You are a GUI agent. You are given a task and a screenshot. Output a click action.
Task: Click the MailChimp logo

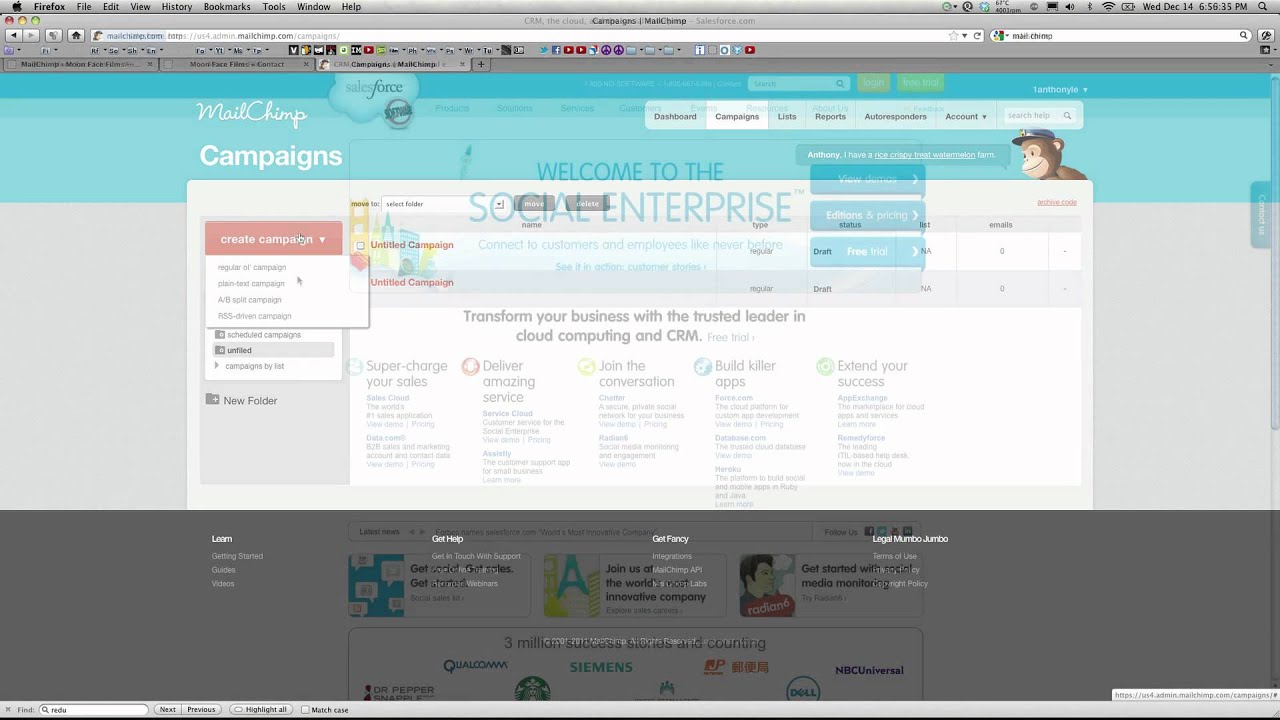point(251,114)
